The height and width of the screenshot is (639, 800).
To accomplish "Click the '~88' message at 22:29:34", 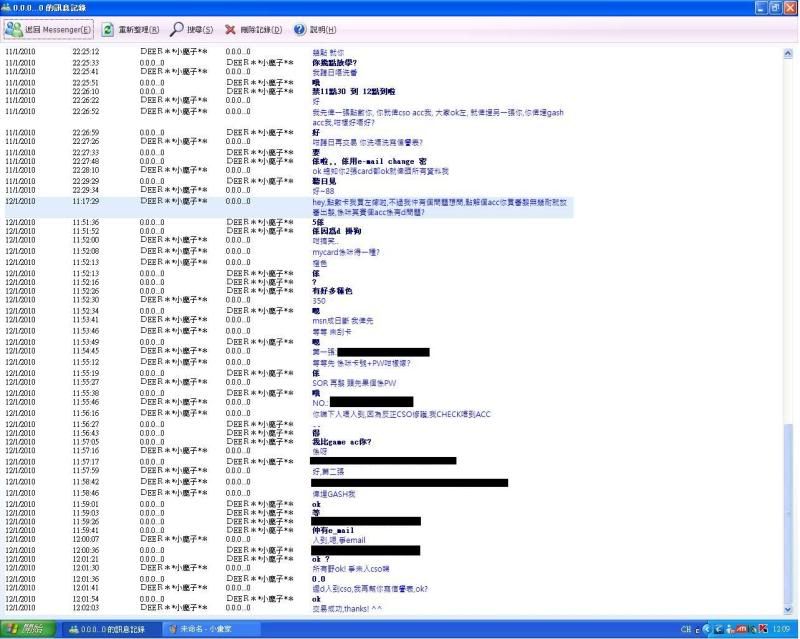I will [323, 191].
